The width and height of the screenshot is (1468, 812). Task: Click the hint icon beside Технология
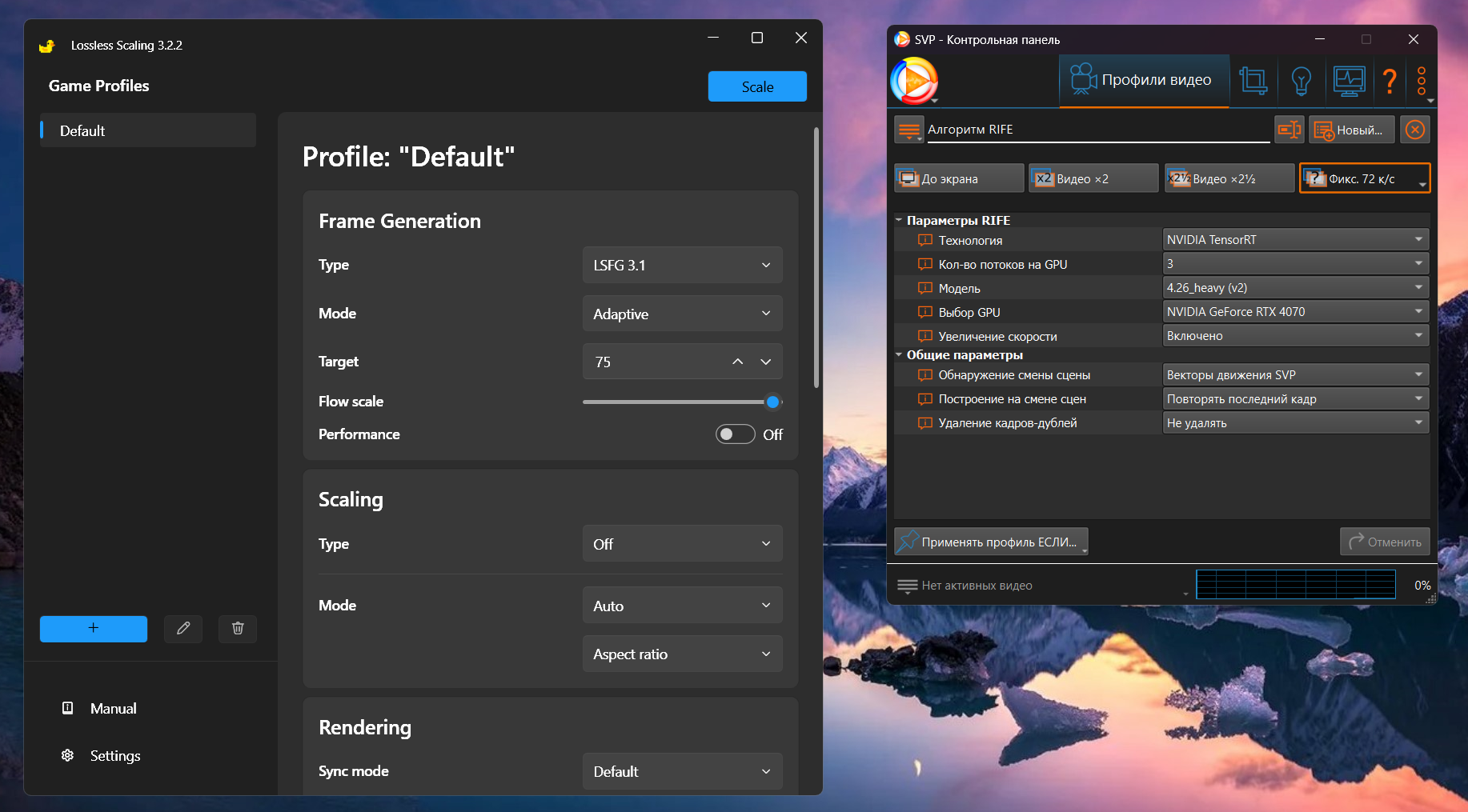[925, 240]
